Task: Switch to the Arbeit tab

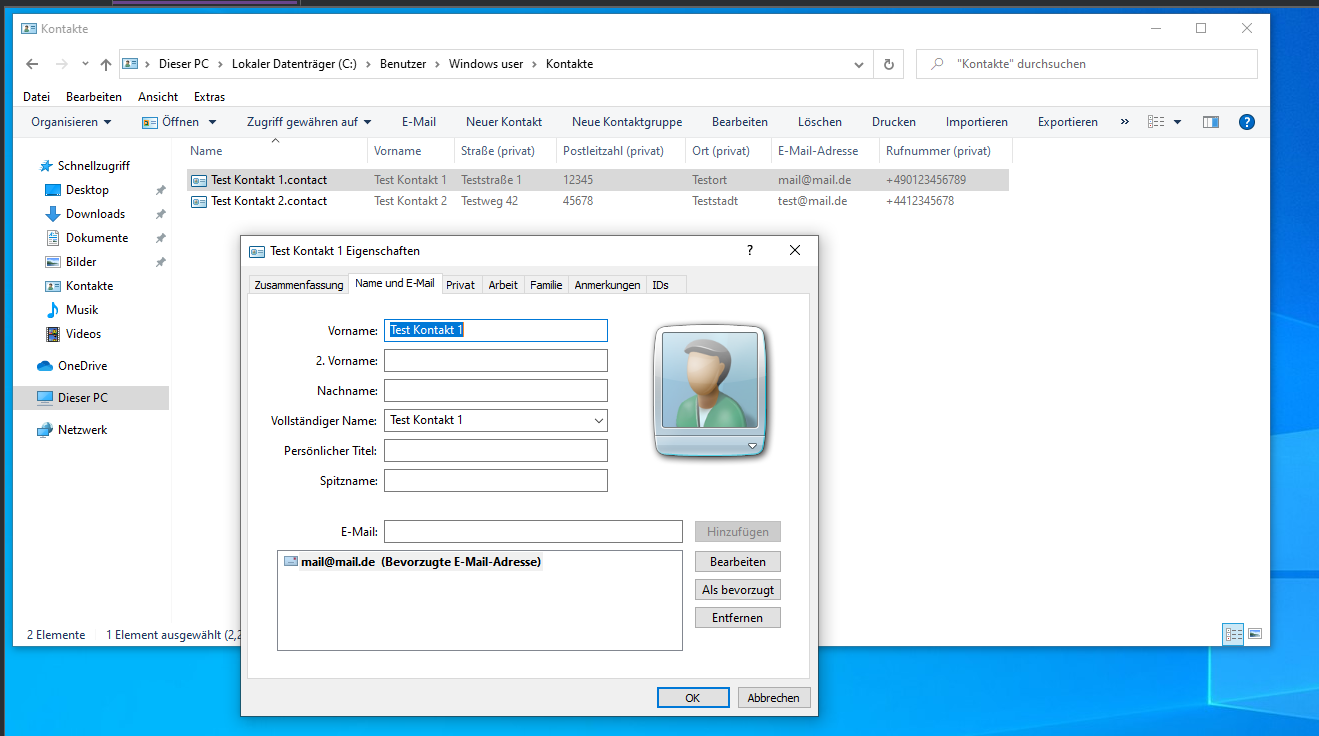Action: pyautogui.click(x=503, y=285)
